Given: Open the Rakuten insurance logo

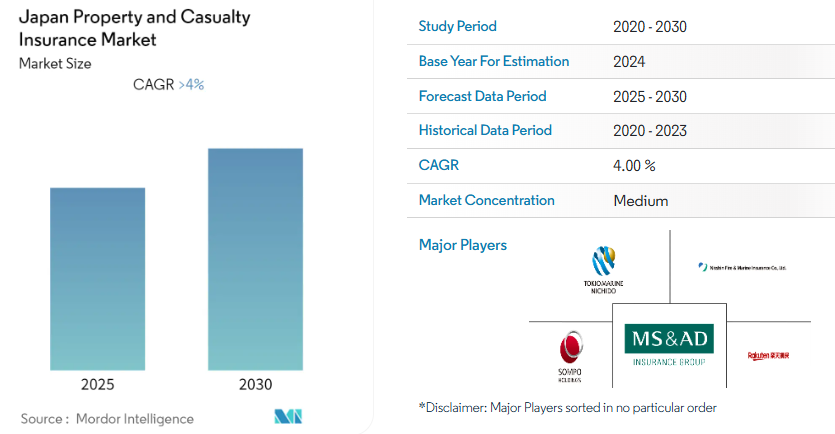Looking at the screenshot, I should [767, 355].
